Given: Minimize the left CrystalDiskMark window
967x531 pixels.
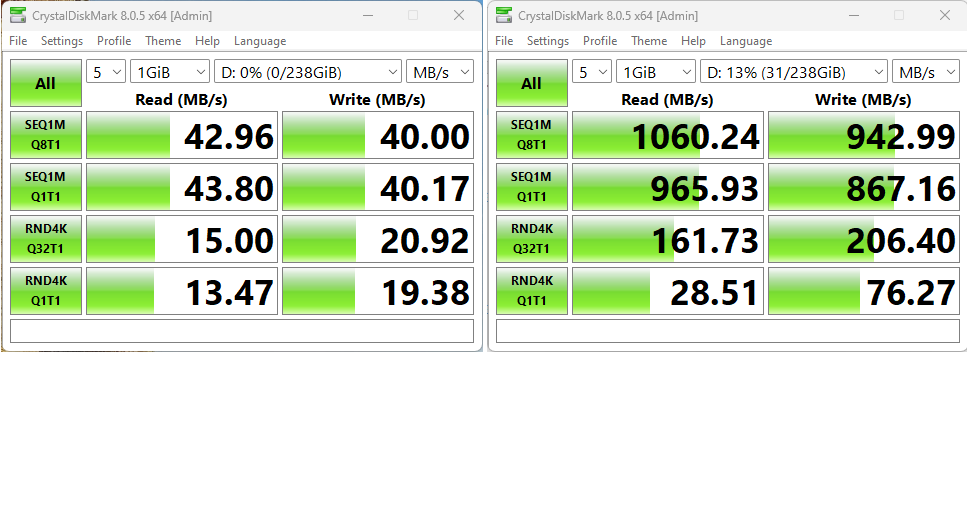Looking at the screenshot, I should click(368, 15).
